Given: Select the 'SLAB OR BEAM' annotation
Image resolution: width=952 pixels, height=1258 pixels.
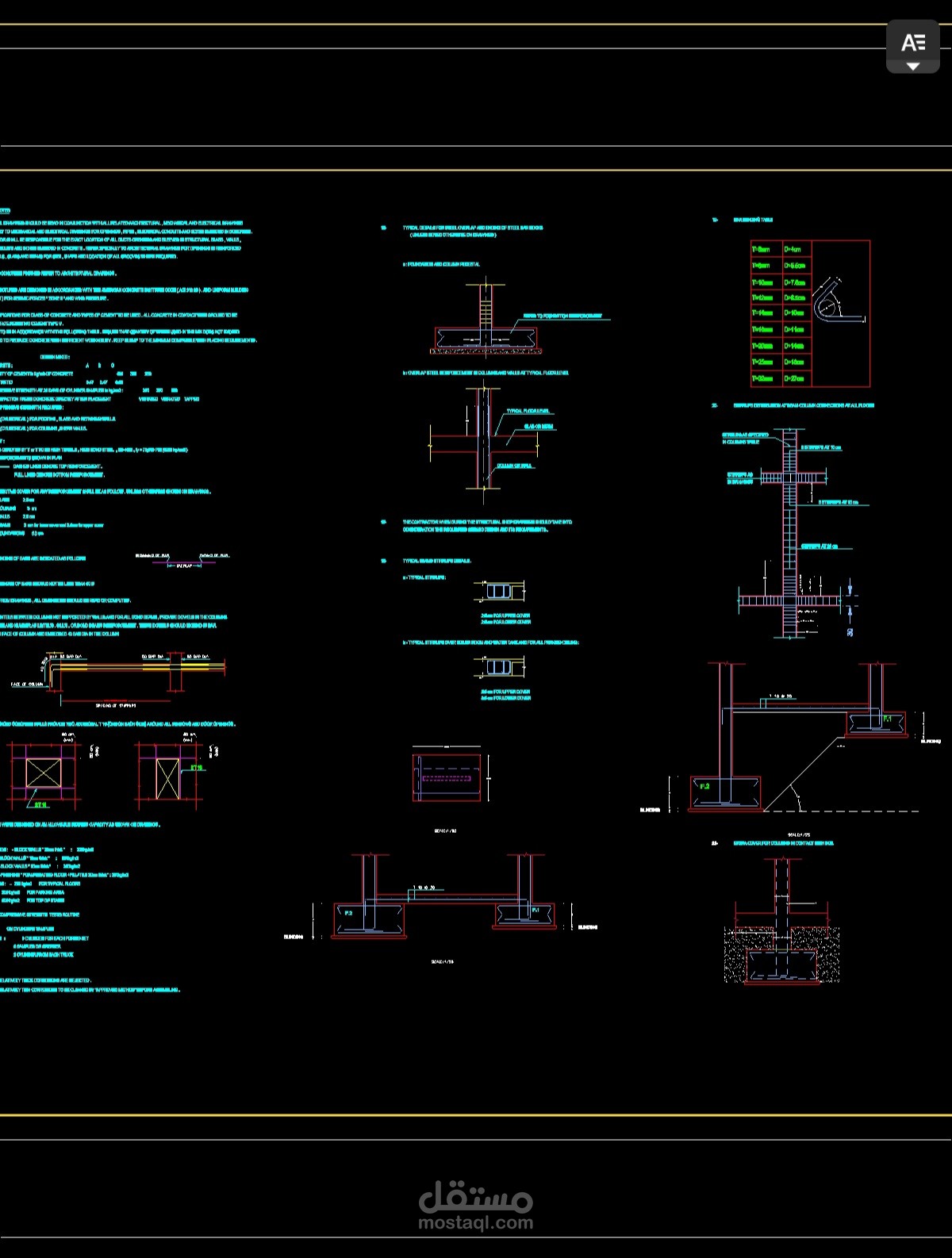Looking at the screenshot, I should (539, 427).
